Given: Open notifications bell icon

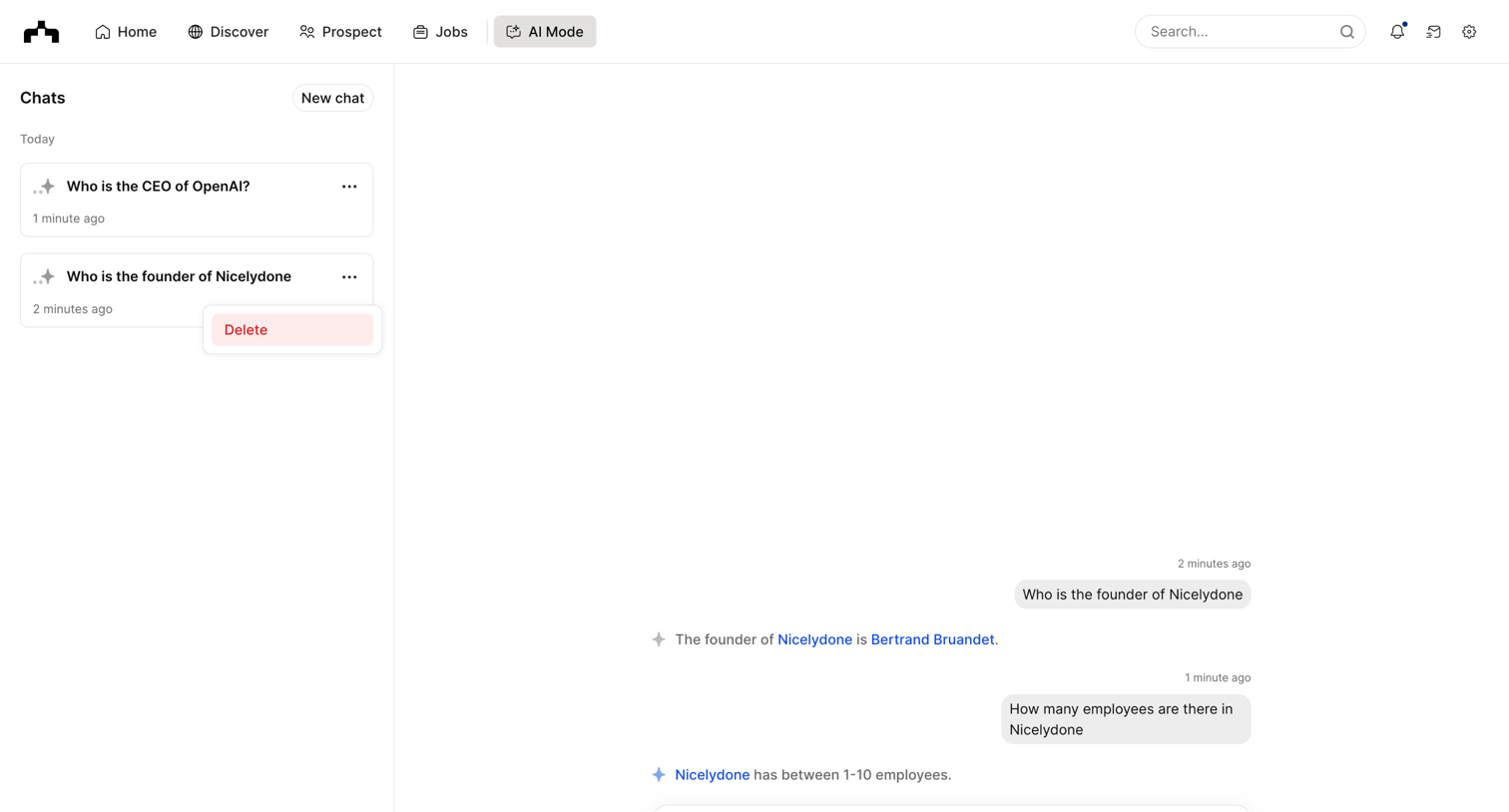Looking at the screenshot, I should (1397, 32).
